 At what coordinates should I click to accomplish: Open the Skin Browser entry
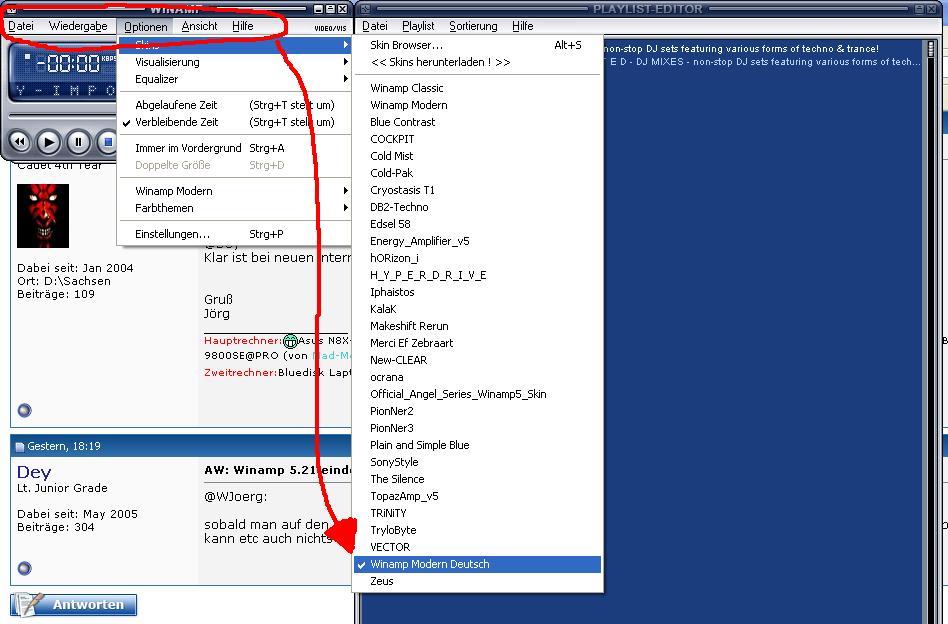(x=478, y=45)
